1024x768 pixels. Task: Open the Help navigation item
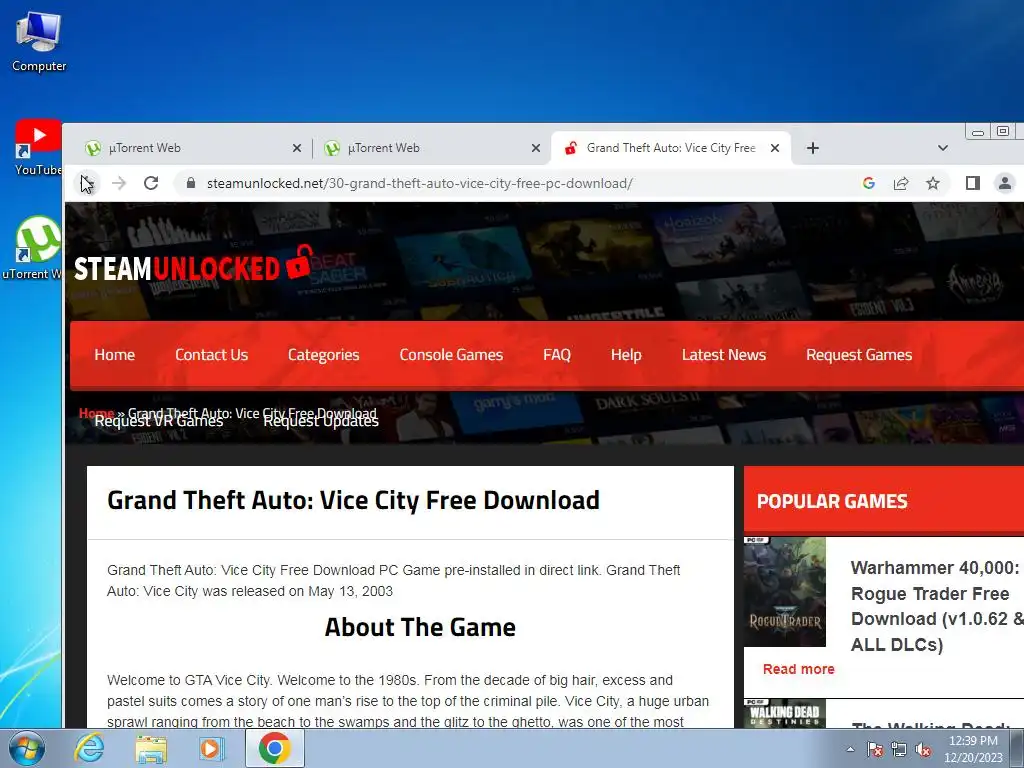tap(626, 355)
